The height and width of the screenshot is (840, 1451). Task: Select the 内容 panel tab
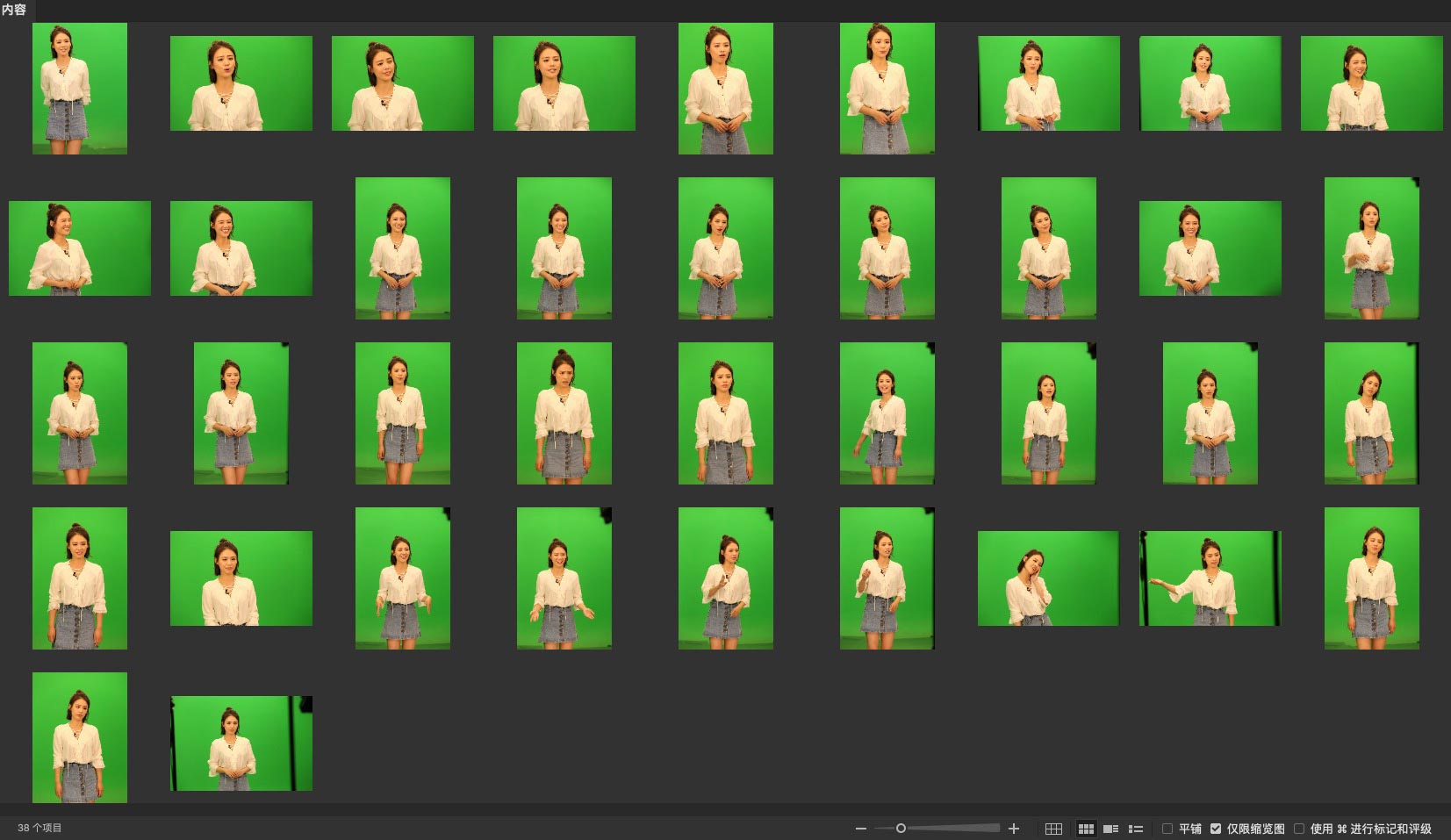point(14,10)
